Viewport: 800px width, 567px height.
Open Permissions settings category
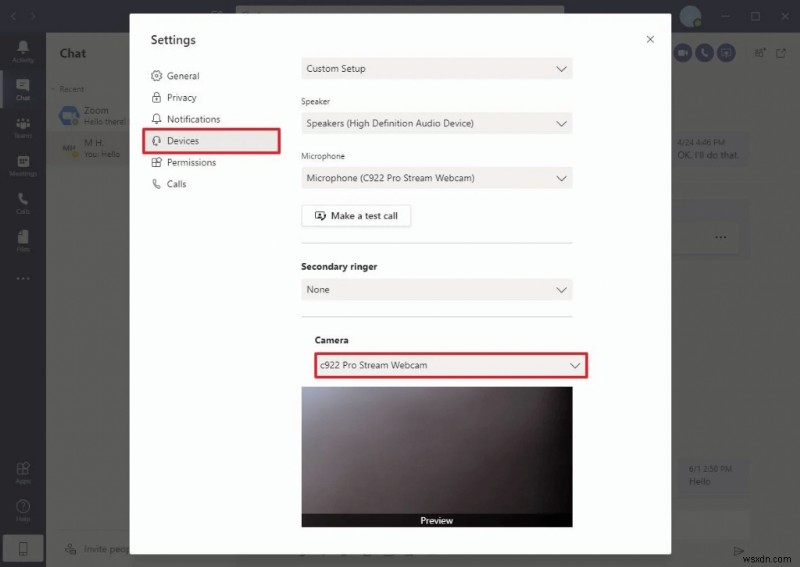point(183,162)
